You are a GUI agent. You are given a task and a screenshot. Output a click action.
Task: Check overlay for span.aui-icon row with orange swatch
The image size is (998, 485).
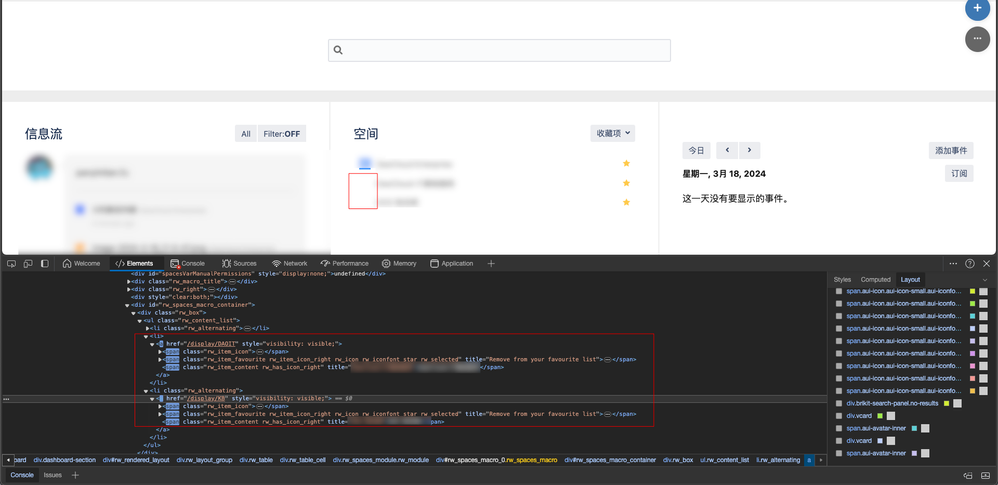tap(839, 391)
